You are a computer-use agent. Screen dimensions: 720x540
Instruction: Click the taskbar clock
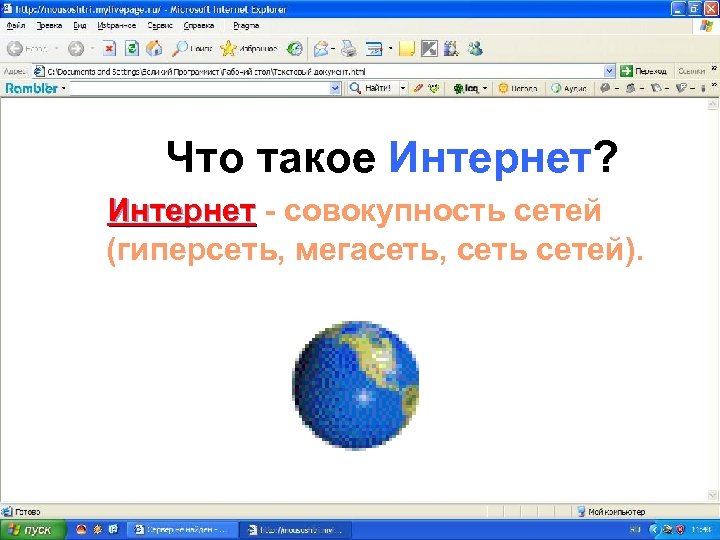click(701, 530)
